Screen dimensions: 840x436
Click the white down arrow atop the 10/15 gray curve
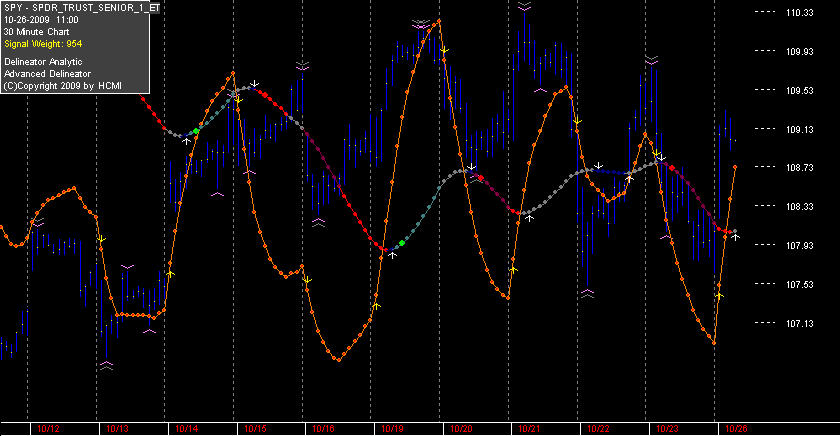(x=255, y=84)
